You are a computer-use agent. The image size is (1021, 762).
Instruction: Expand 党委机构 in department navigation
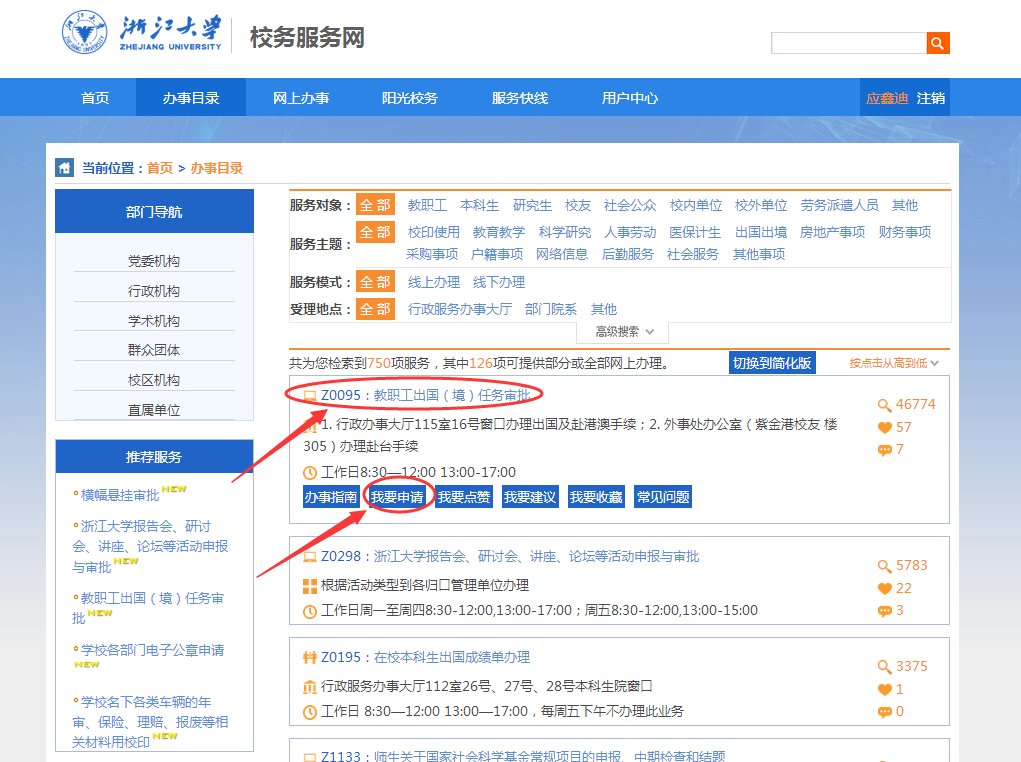(154, 261)
